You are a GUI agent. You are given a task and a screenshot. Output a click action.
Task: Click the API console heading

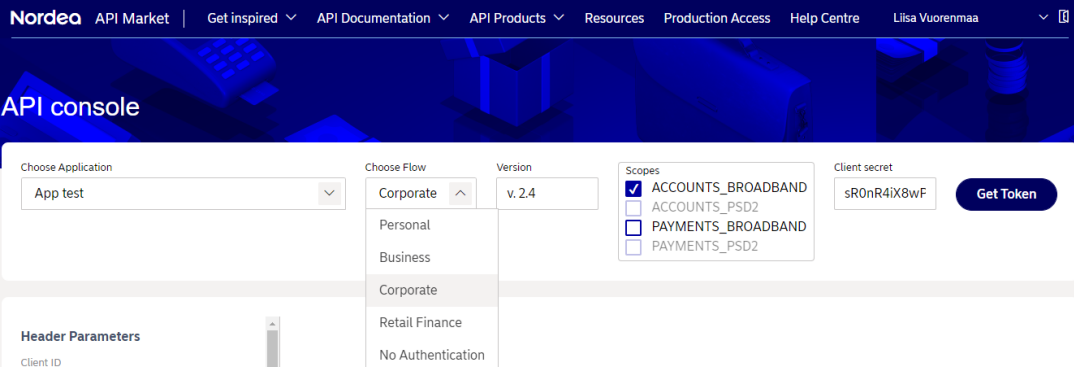[71, 107]
